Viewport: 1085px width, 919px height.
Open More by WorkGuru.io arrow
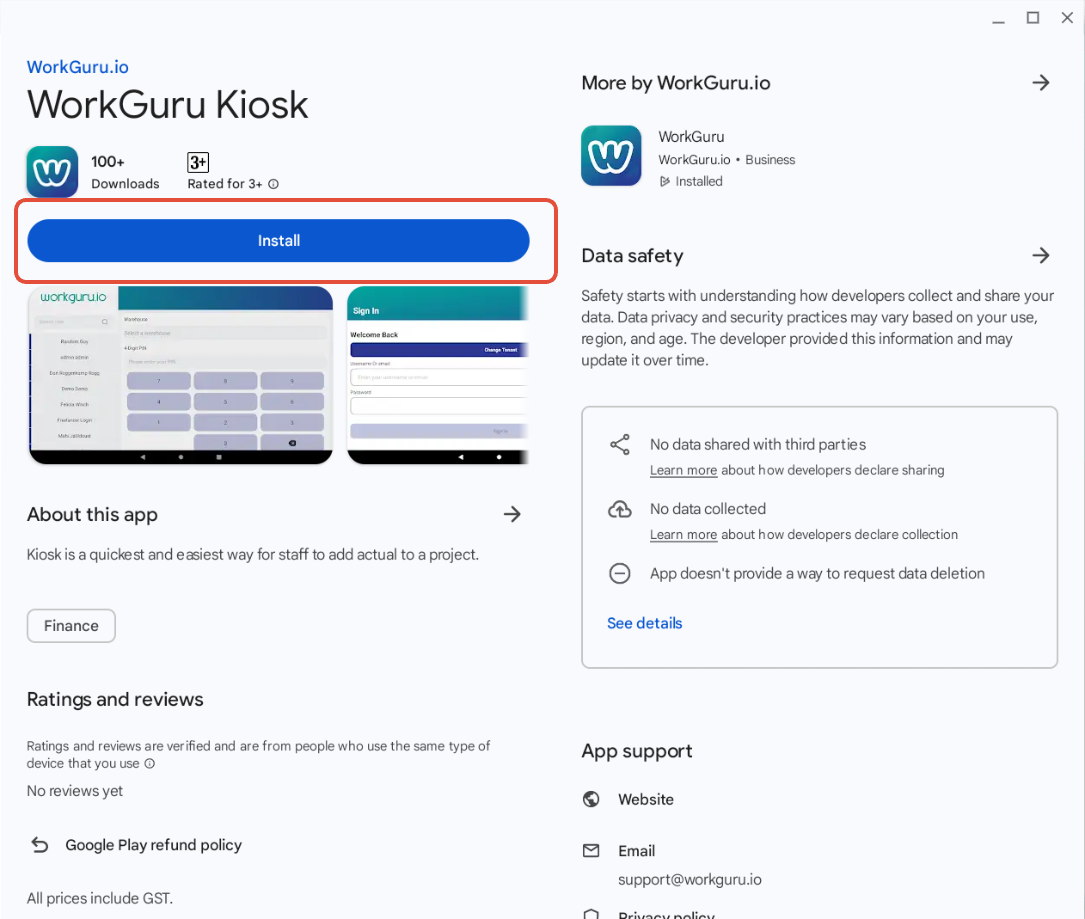point(1041,83)
